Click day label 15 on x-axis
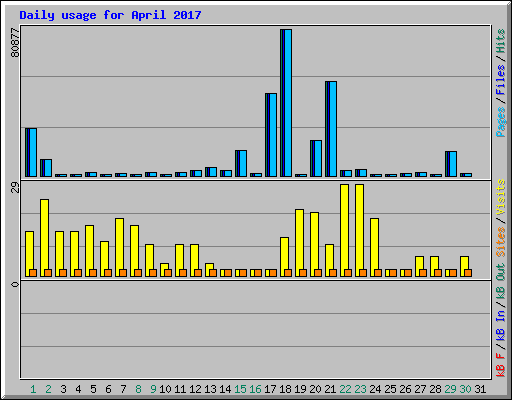 click(x=240, y=389)
